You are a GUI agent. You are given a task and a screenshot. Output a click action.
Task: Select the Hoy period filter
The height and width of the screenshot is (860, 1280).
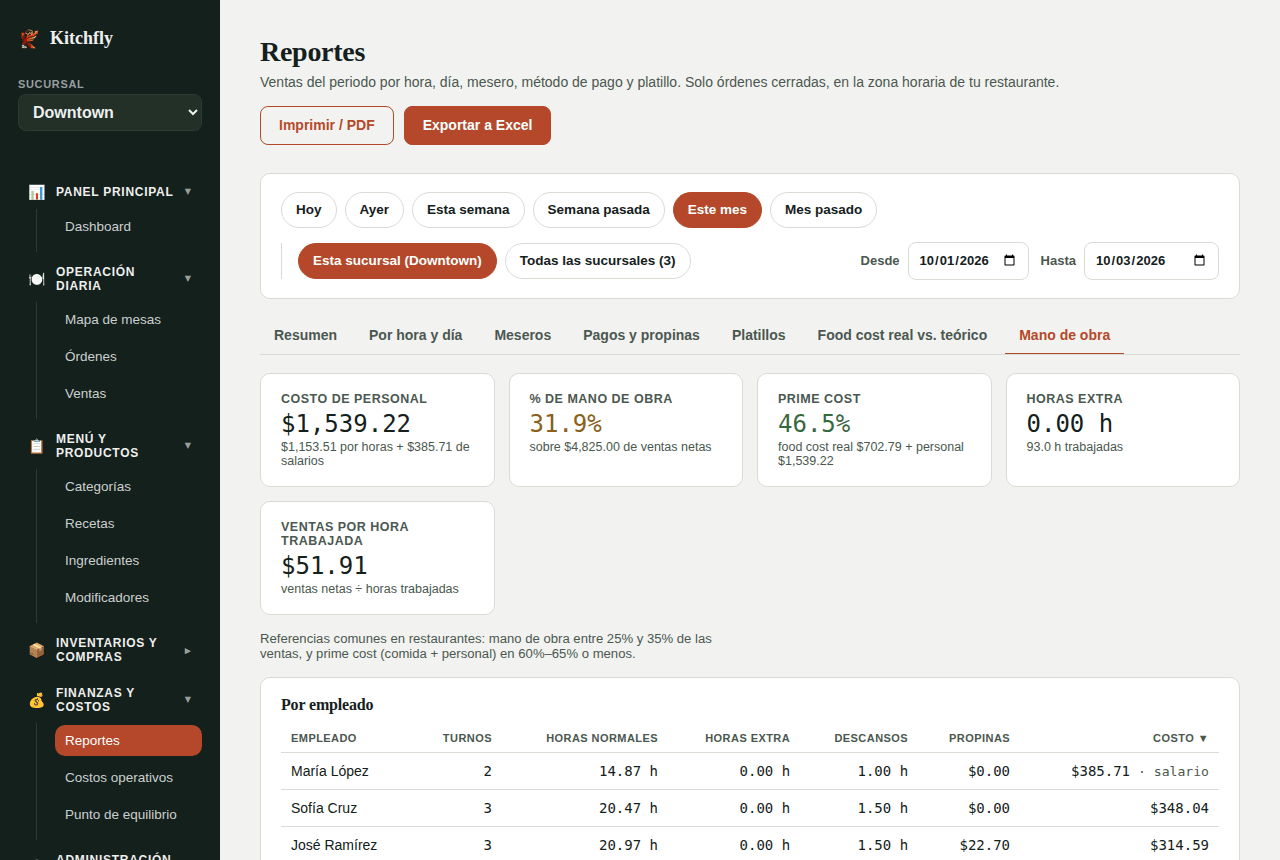[309, 210]
